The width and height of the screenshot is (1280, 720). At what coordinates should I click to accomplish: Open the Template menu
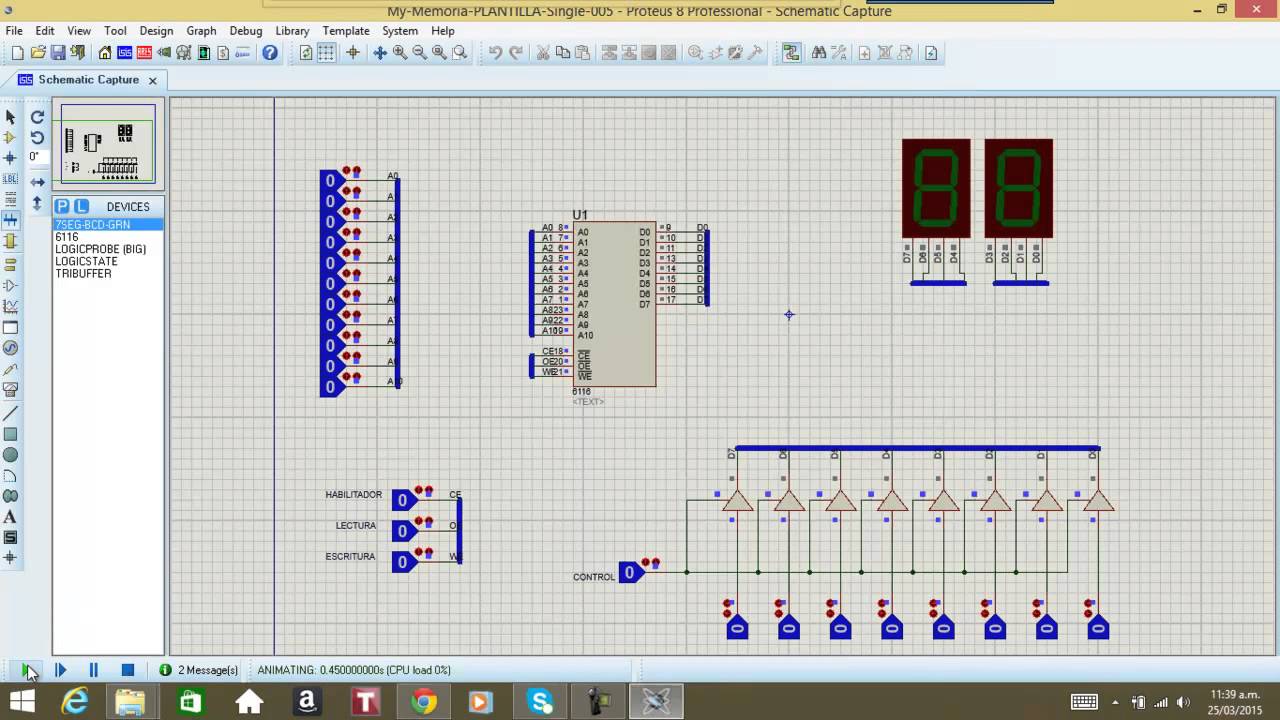[346, 31]
